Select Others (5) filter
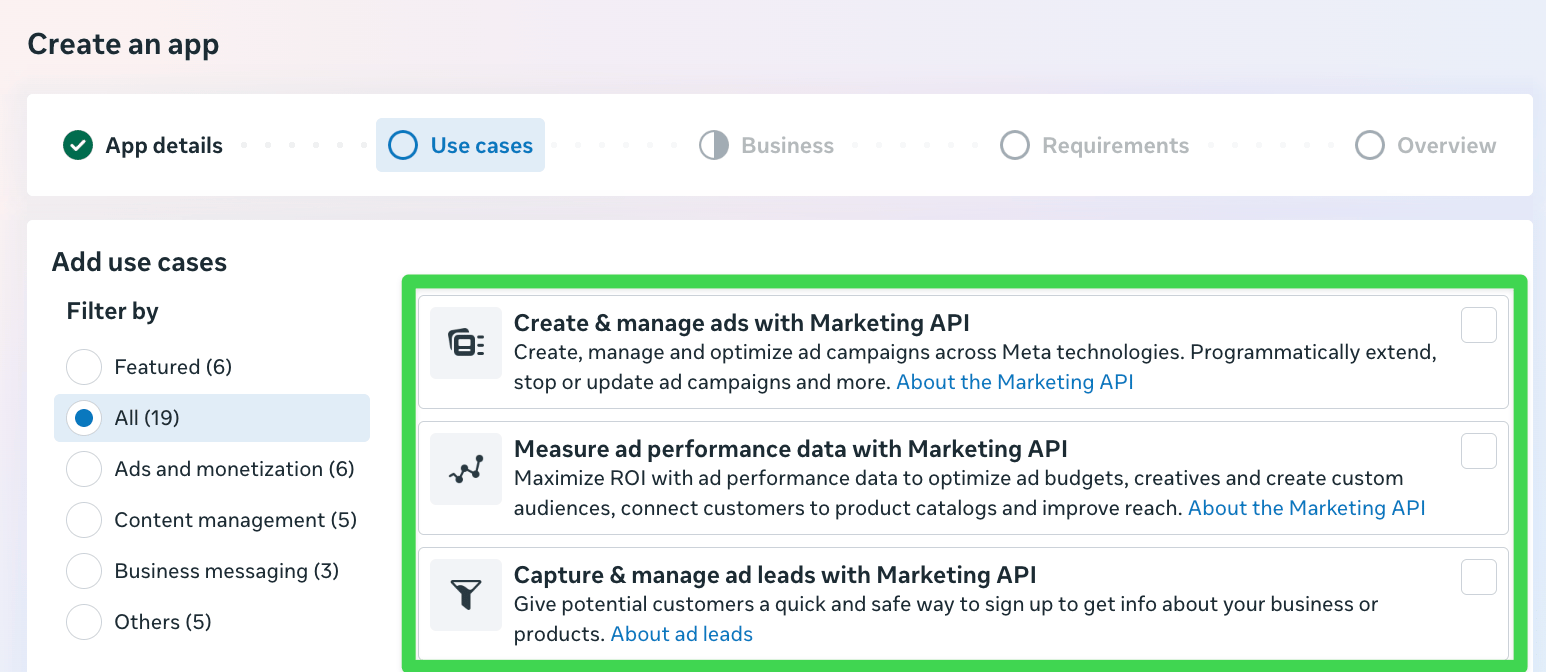The height and width of the screenshot is (672, 1546). [x=212, y=622]
